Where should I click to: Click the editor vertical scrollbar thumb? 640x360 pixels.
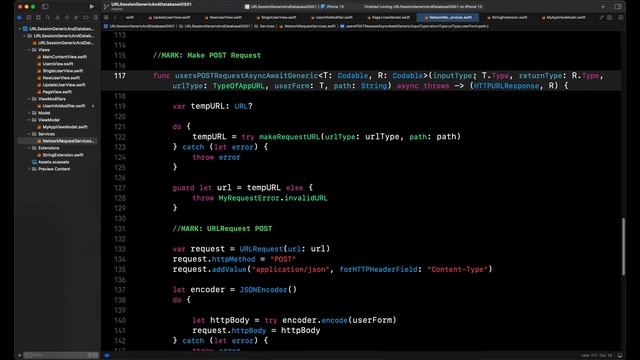pos(623,247)
